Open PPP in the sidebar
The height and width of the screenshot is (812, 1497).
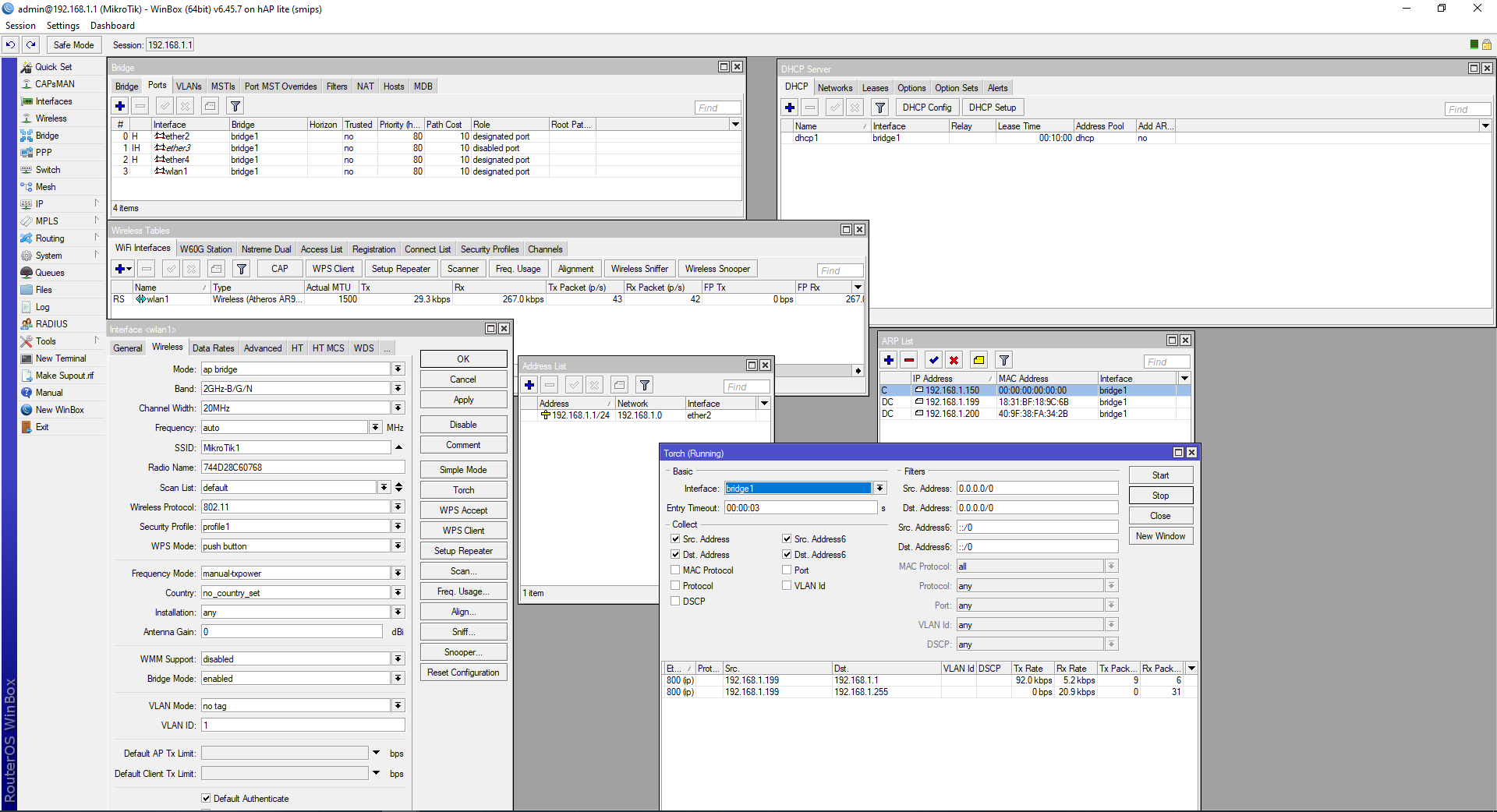[x=44, y=153]
